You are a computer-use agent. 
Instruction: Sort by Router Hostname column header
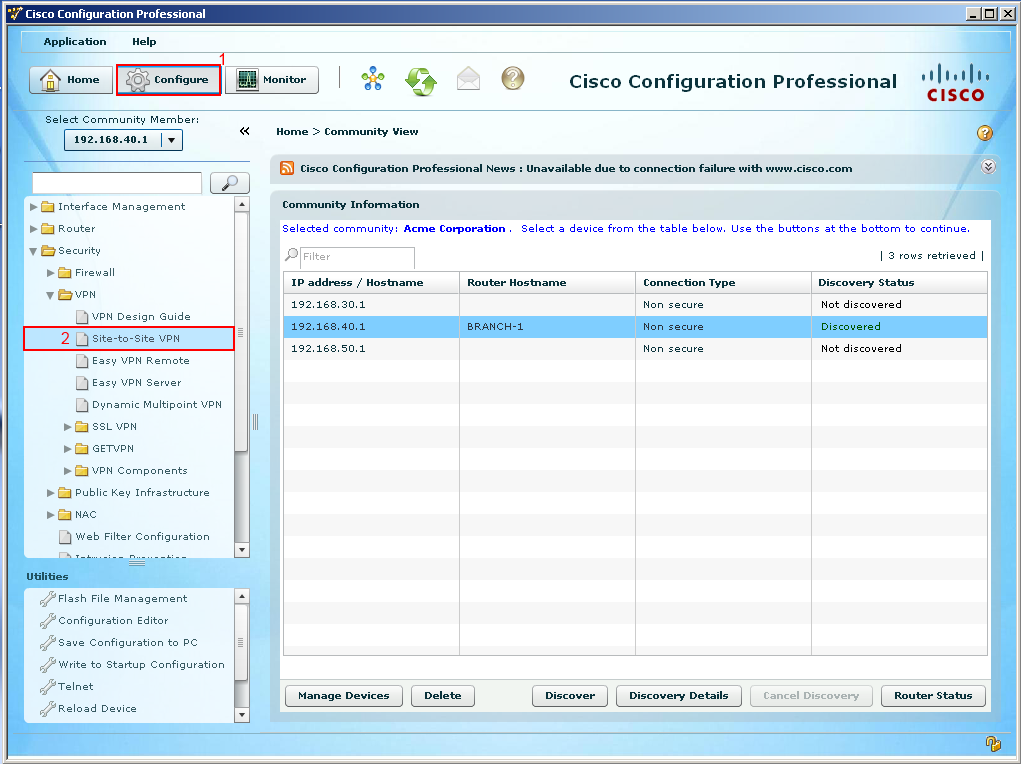547,283
